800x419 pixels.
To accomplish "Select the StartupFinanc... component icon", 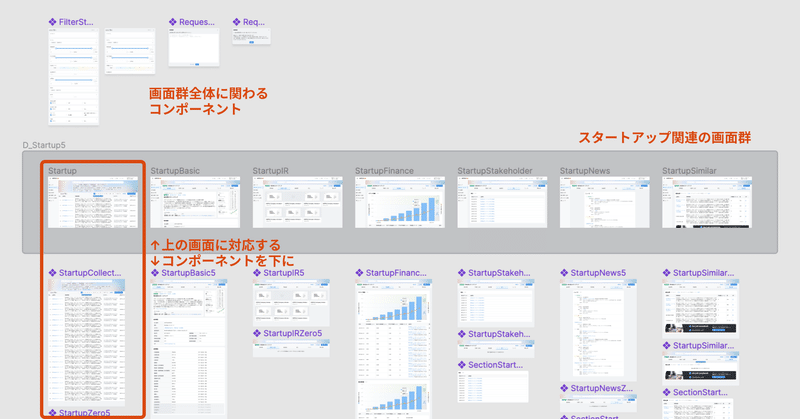I will 359,273.
